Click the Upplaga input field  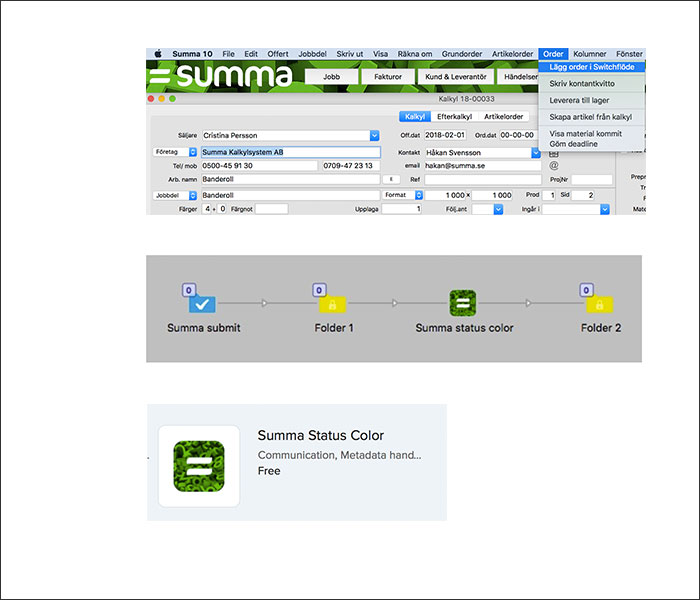pos(401,209)
